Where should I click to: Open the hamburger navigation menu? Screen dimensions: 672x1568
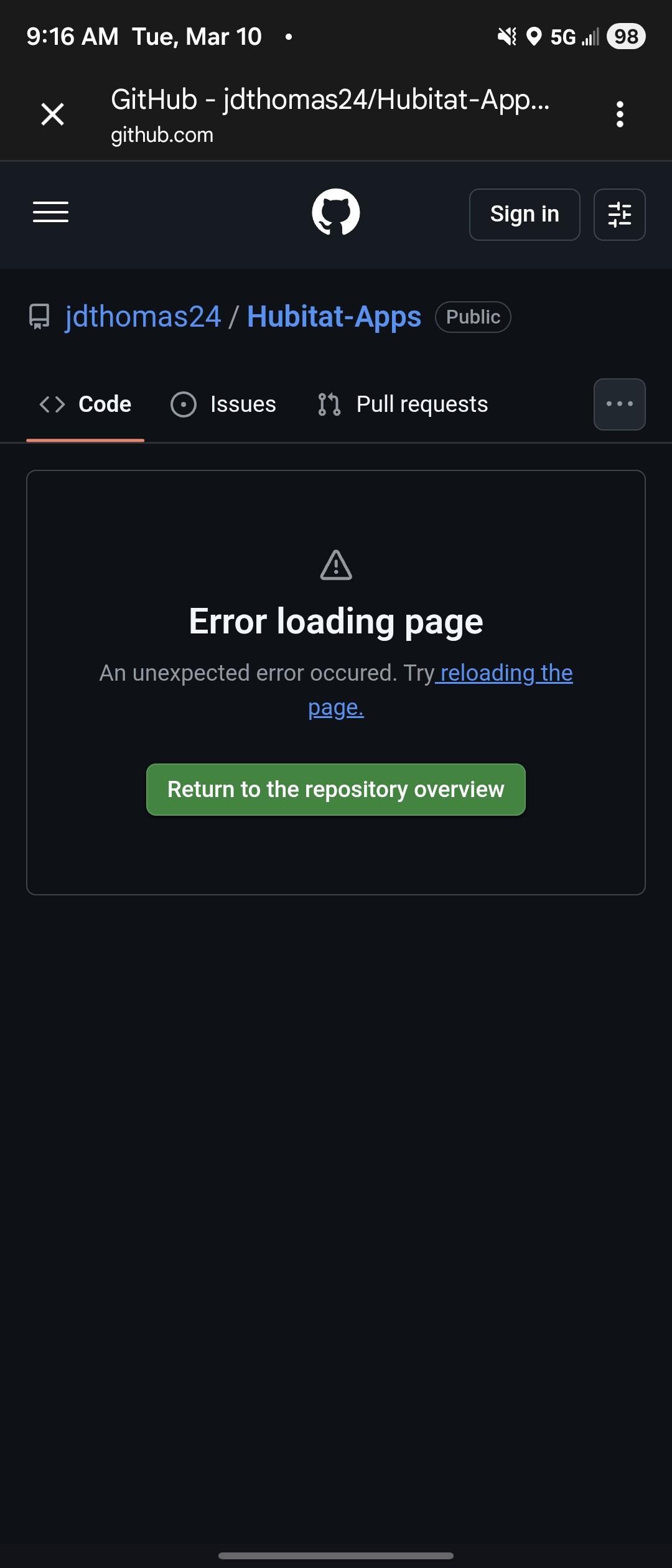[50, 212]
